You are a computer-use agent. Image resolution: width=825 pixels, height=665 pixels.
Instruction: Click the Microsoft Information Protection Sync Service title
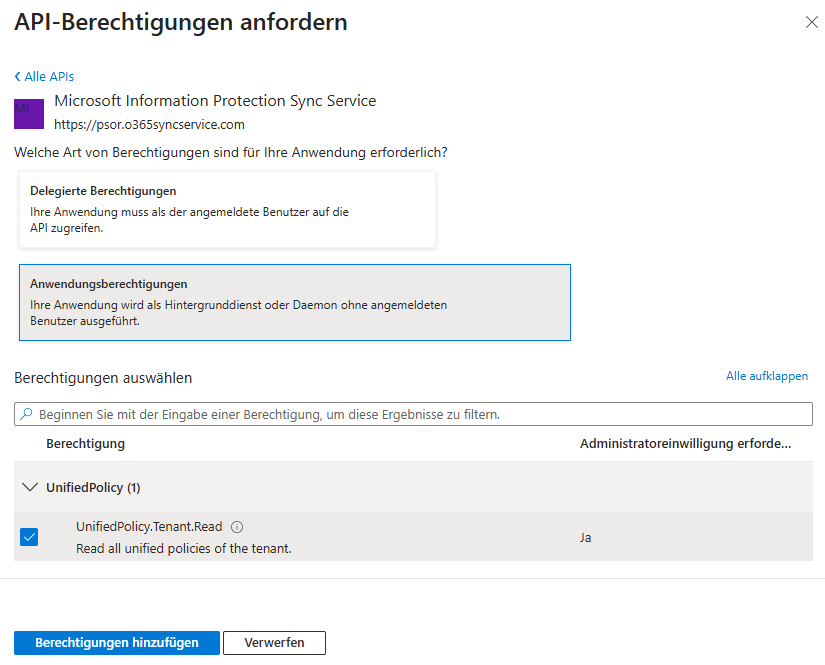tap(214, 101)
